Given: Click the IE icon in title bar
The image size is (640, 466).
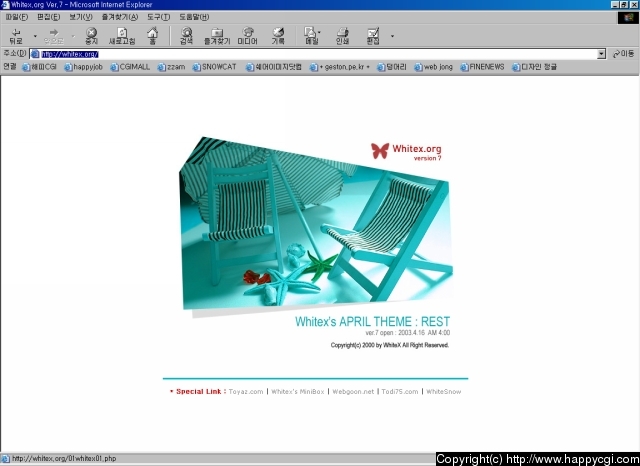Looking at the screenshot, I should click(5, 4).
